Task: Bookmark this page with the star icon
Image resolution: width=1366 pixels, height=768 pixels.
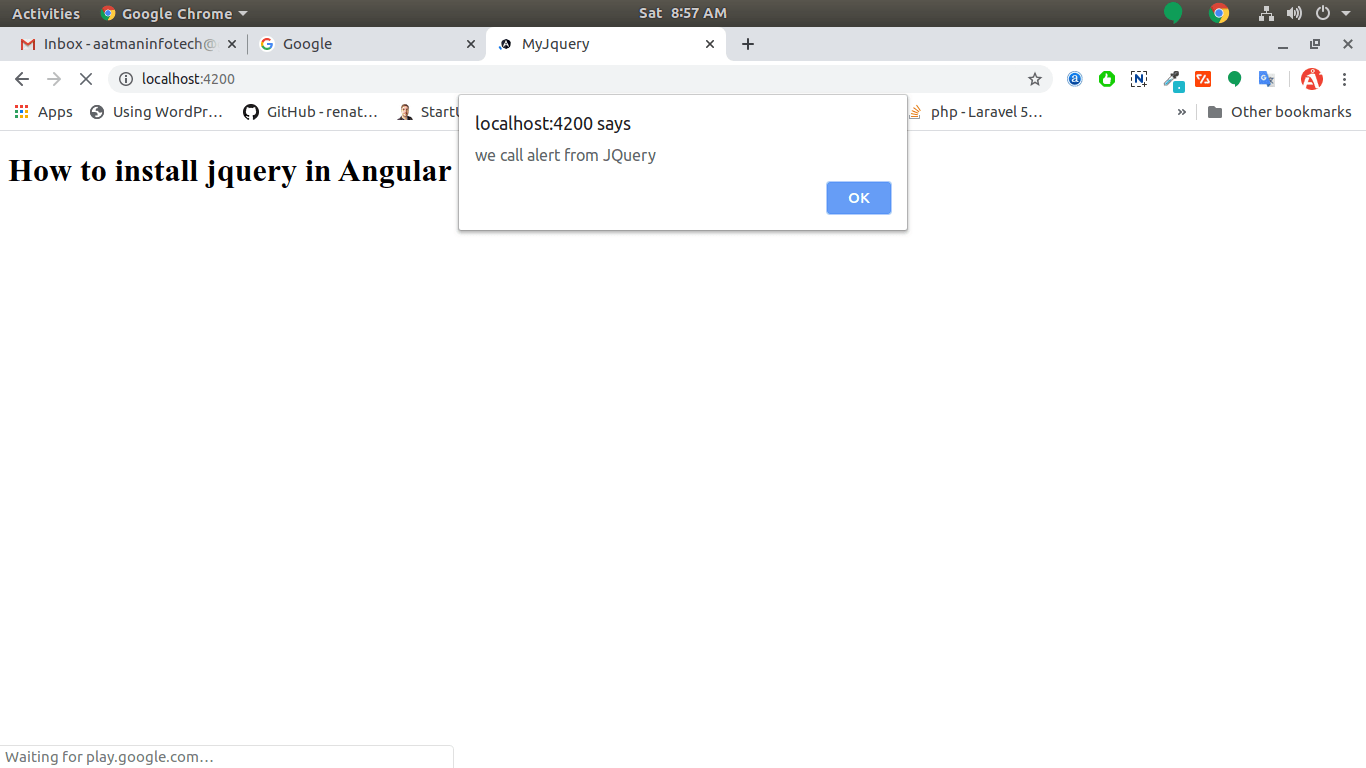Action: coord(1035,79)
